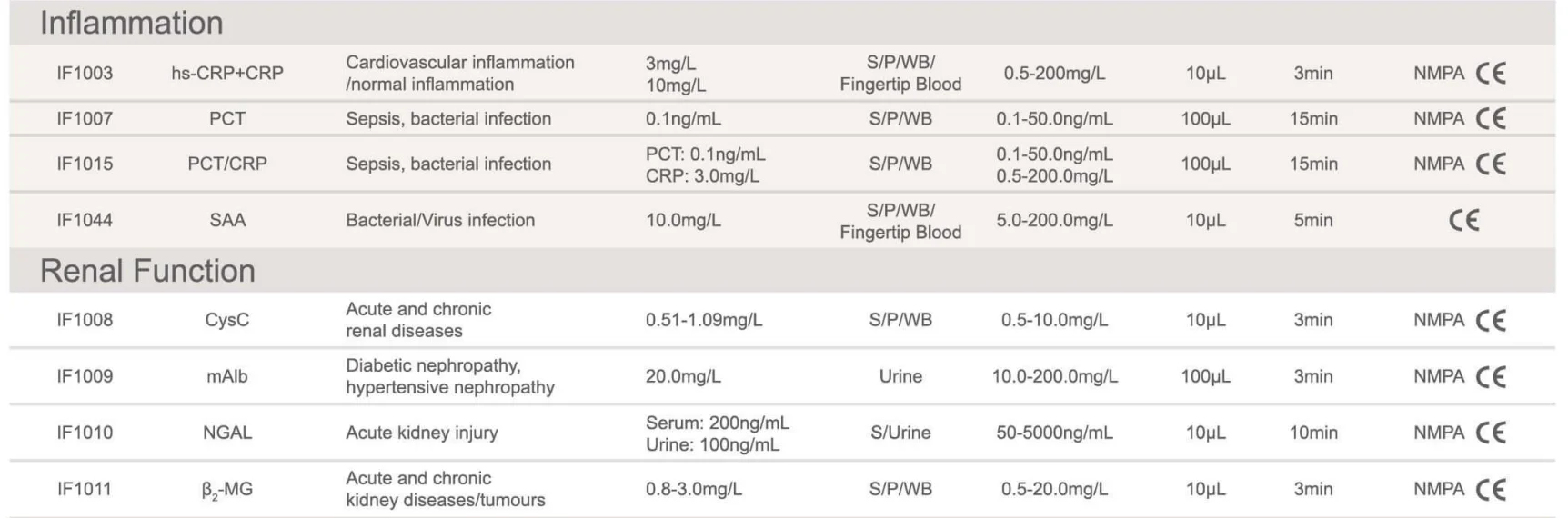This screenshot has height=518, width=1568.
Task: Click NMPA label in the IF1008 row
Action: tap(1439, 320)
